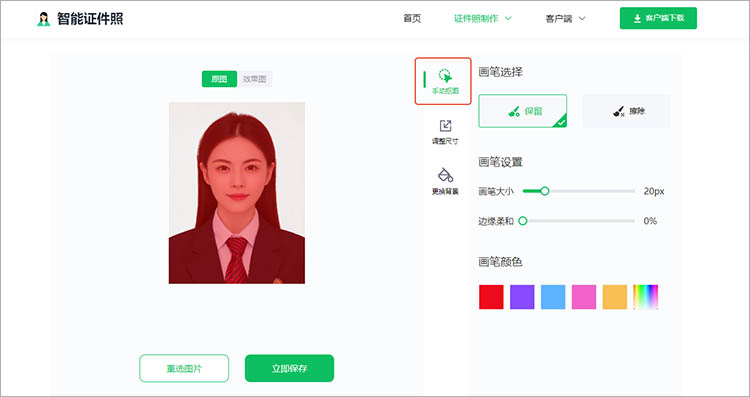The height and width of the screenshot is (397, 750).
Task: Click the 0% edge softness value
Action: tap(650, 221)
